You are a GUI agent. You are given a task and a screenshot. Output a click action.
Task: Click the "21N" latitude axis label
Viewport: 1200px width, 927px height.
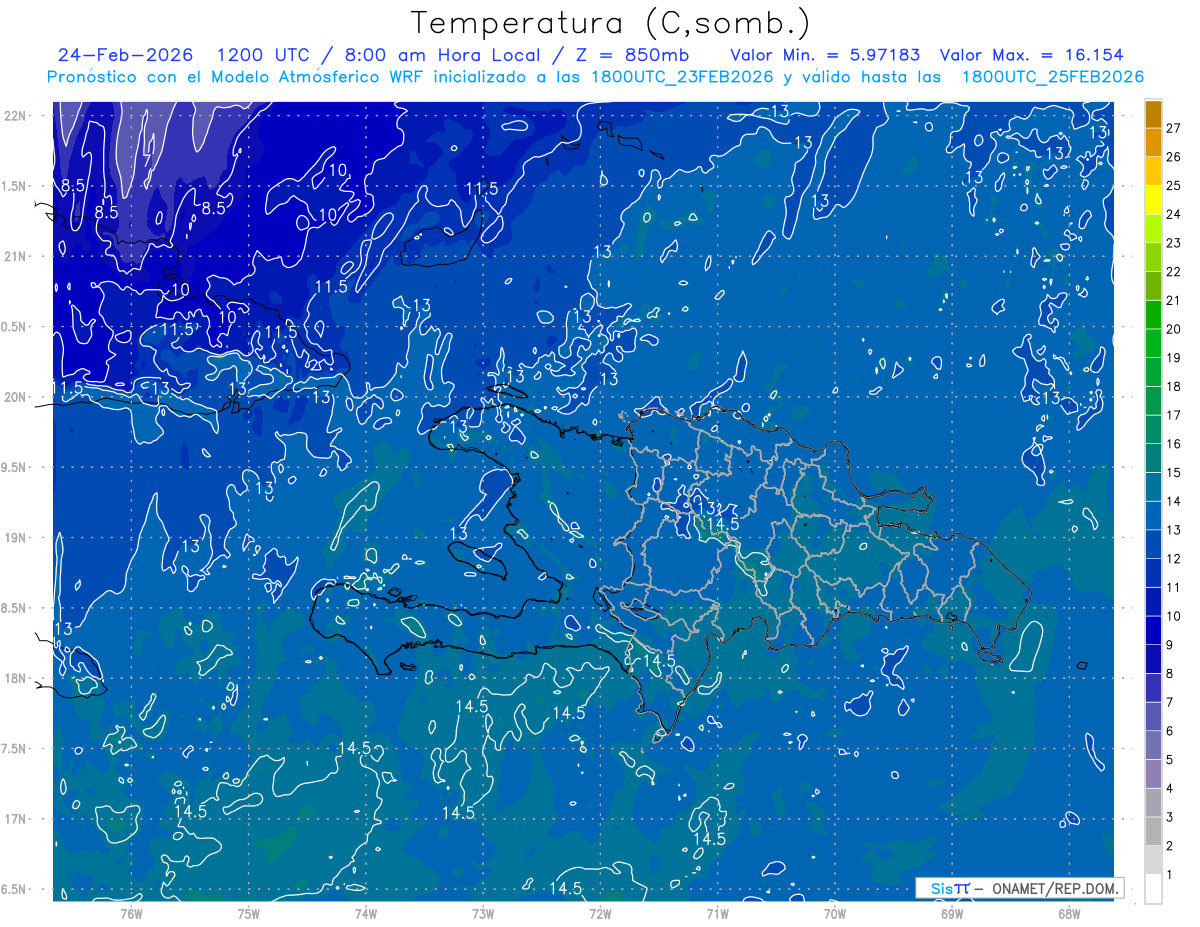click(x=15, y=256)
